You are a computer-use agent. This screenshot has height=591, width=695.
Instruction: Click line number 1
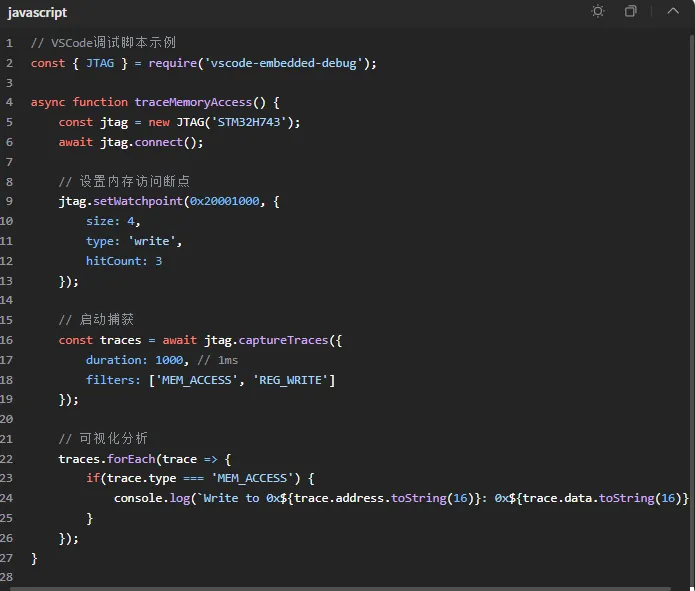point(9,43)
